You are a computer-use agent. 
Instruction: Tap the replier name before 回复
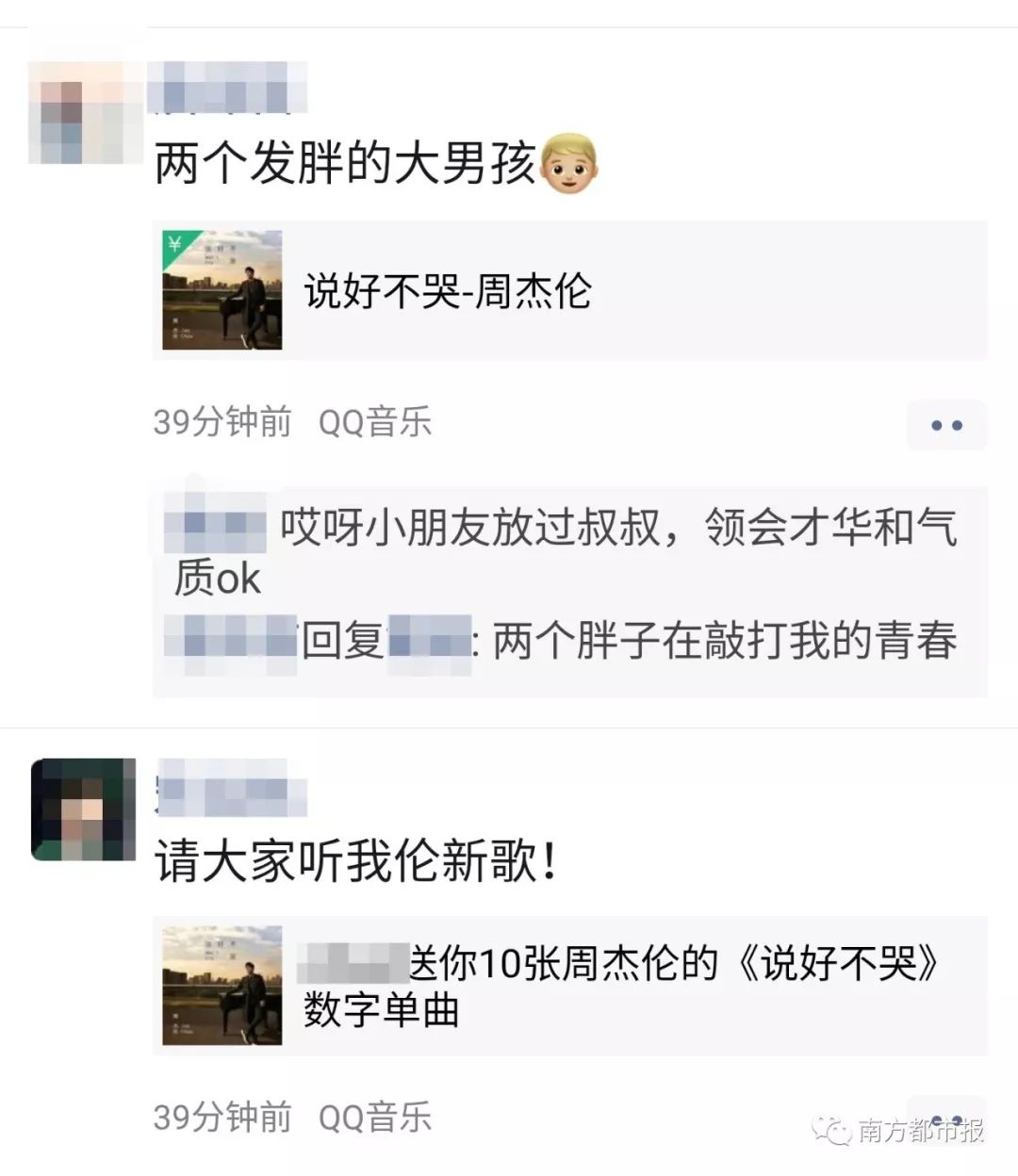231,640
